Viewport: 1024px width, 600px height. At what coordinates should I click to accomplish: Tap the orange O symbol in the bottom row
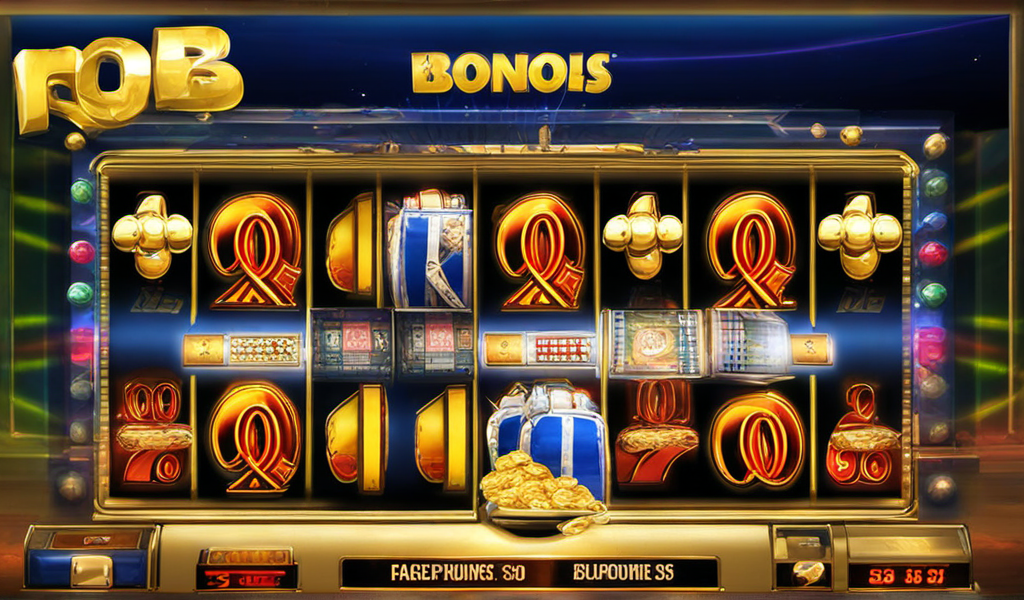click(758, 439)
